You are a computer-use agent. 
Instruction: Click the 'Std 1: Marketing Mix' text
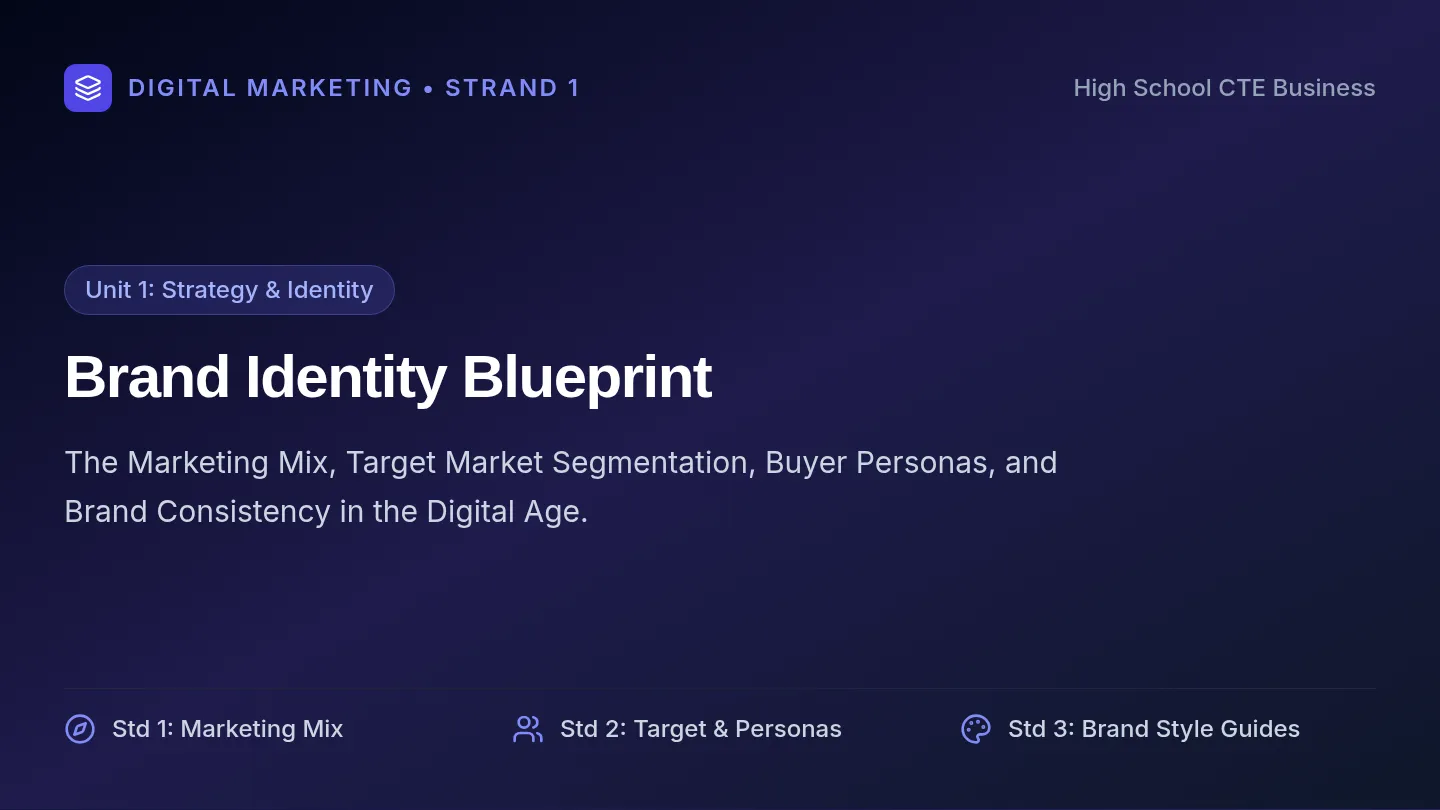(228, 729)
